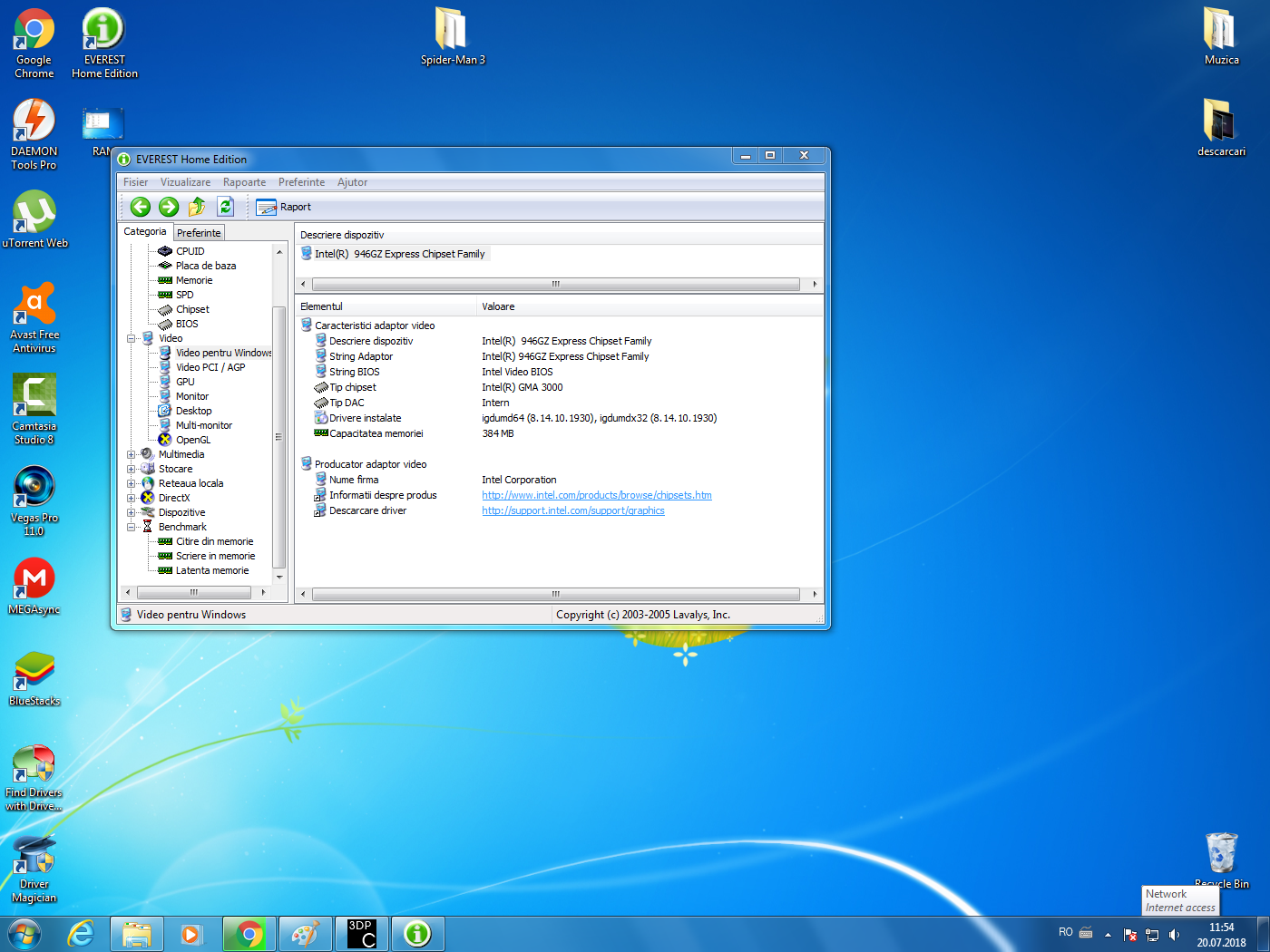Open the Fisier menu
Image resolution: width=1270 pixels, height=952 pixels.
pos(135,182)
